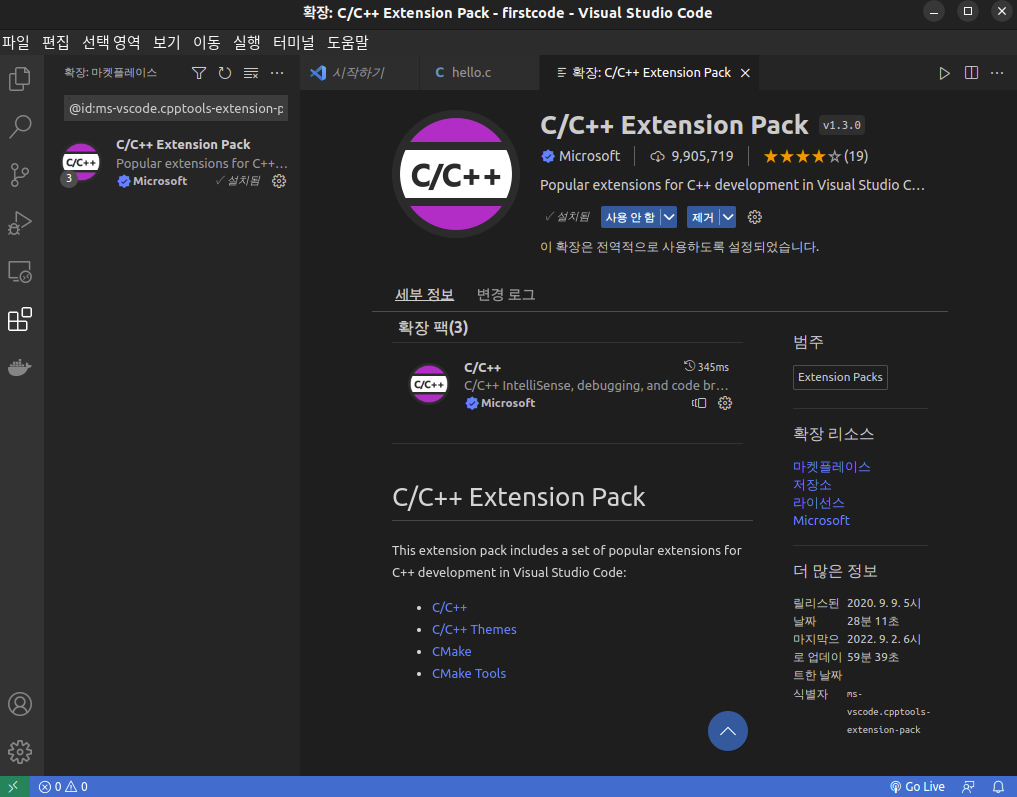Click the 제거 uninstall button
This screenshot has height=797, width=1017.
[x=703, y=217]
